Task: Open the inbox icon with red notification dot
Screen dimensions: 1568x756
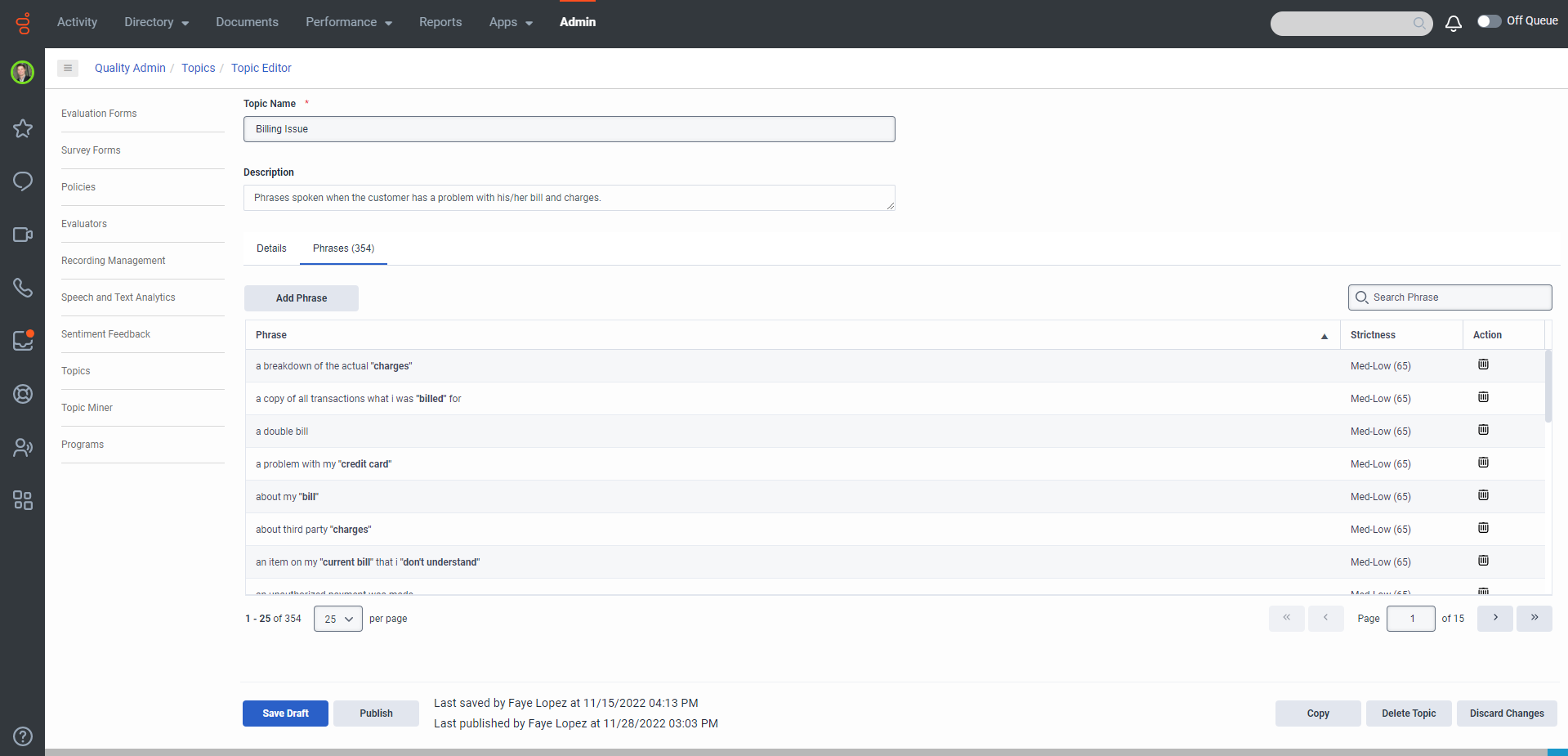Action: pyautogui.click(x=22, y=341)
